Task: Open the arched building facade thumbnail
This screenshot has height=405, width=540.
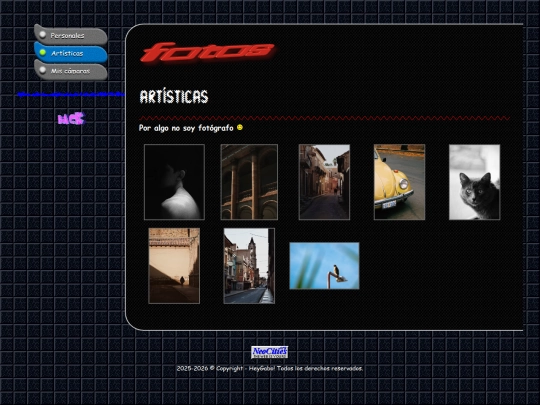Action: coord(249,182)
